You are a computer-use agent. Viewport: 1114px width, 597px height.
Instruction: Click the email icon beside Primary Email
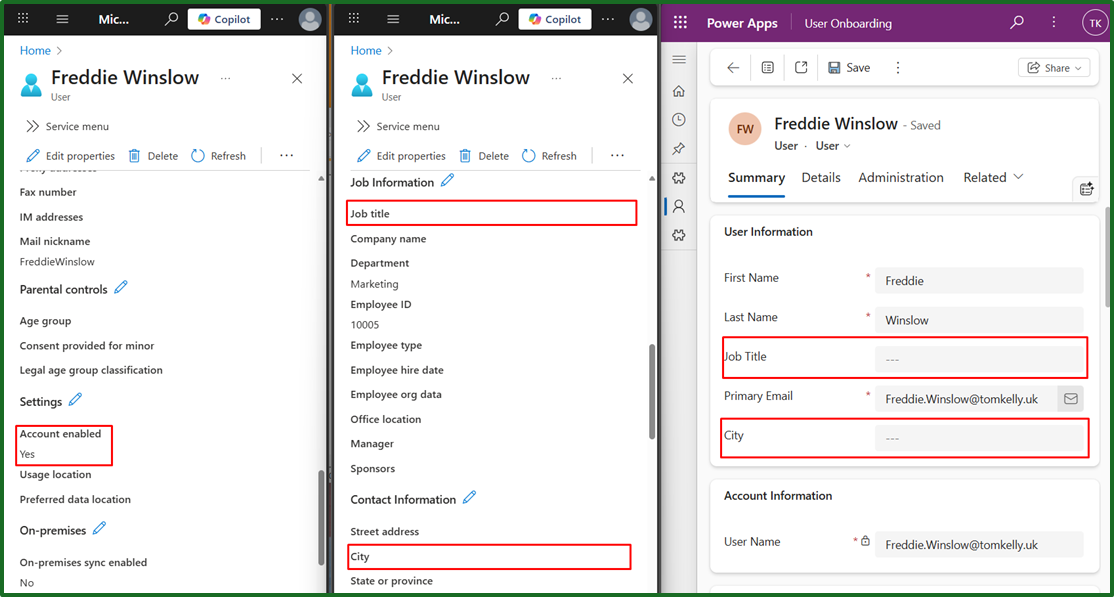pyautogui.click(x=1070, y=399)
